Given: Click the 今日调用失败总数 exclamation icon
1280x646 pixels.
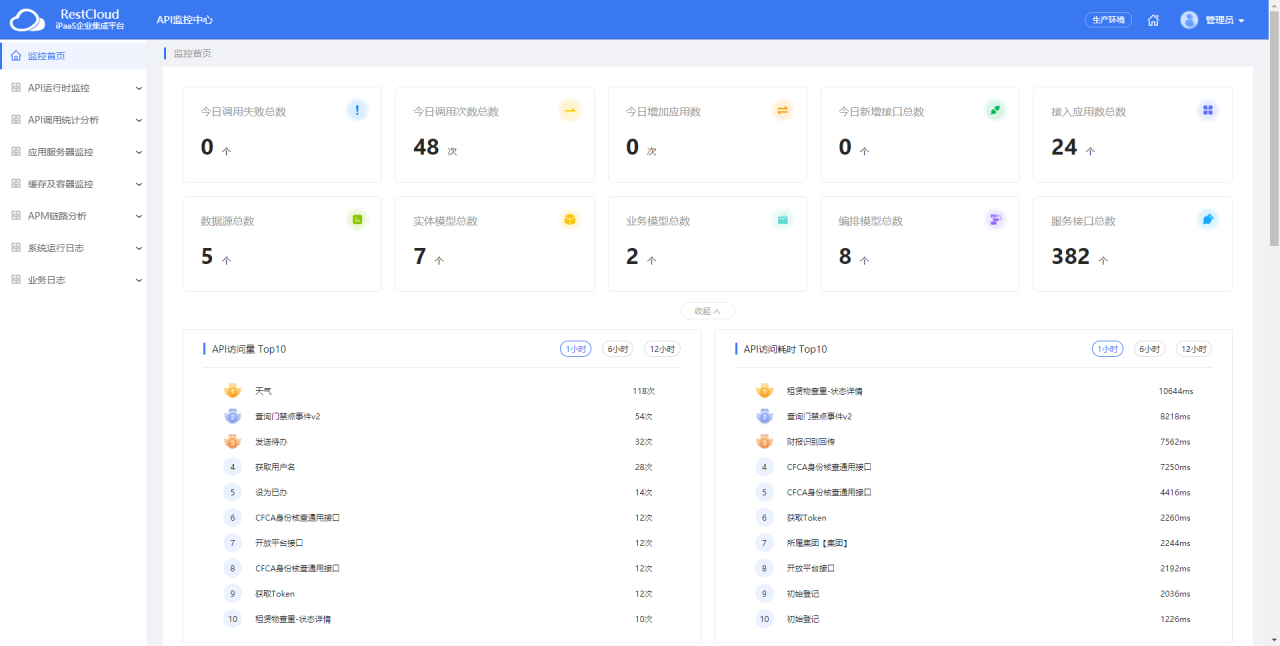Looking at the screenshot, I should (x=357, y=110).
